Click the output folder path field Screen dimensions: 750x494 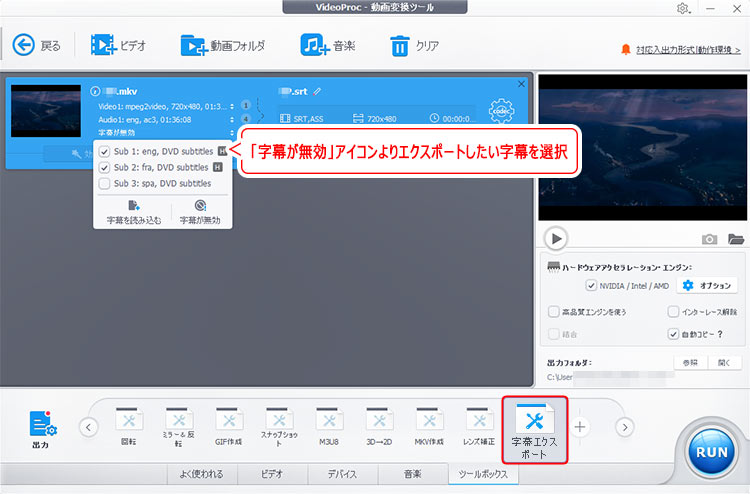click(x=610, y=377)
